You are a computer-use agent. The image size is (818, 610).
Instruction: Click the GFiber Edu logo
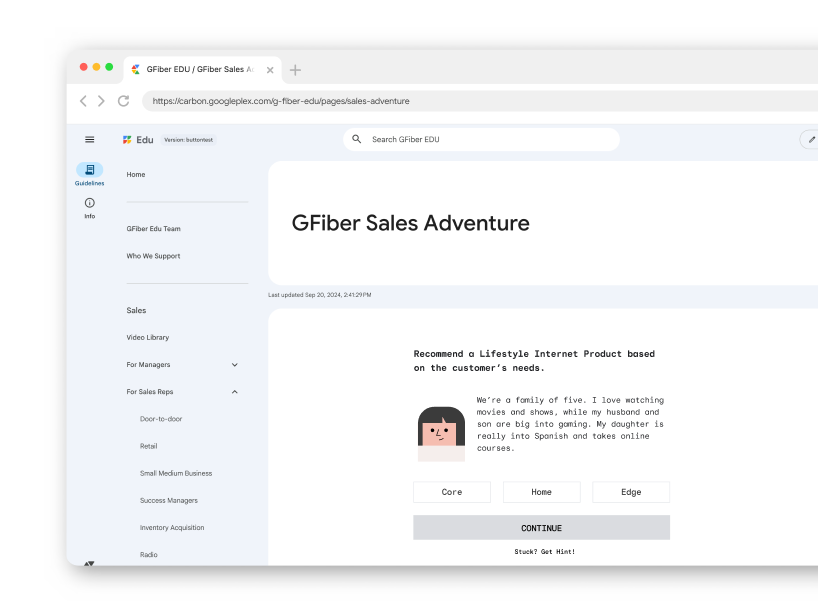138,140
